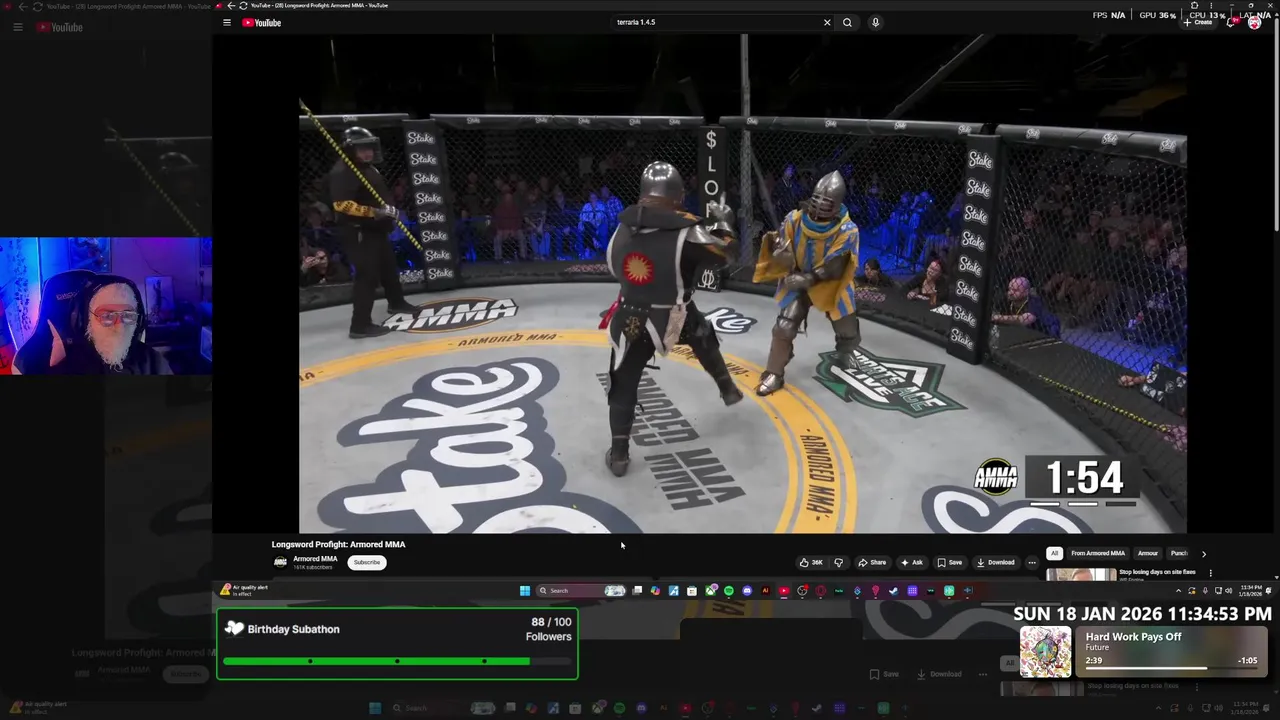Clear the 'terraria 1.4.5' search text
The image size is (1280, 720).
coord(827,22)
